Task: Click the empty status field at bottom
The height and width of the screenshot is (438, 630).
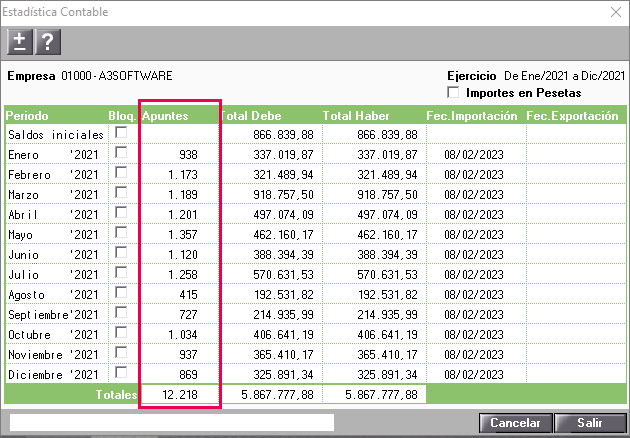Action: 172,423
